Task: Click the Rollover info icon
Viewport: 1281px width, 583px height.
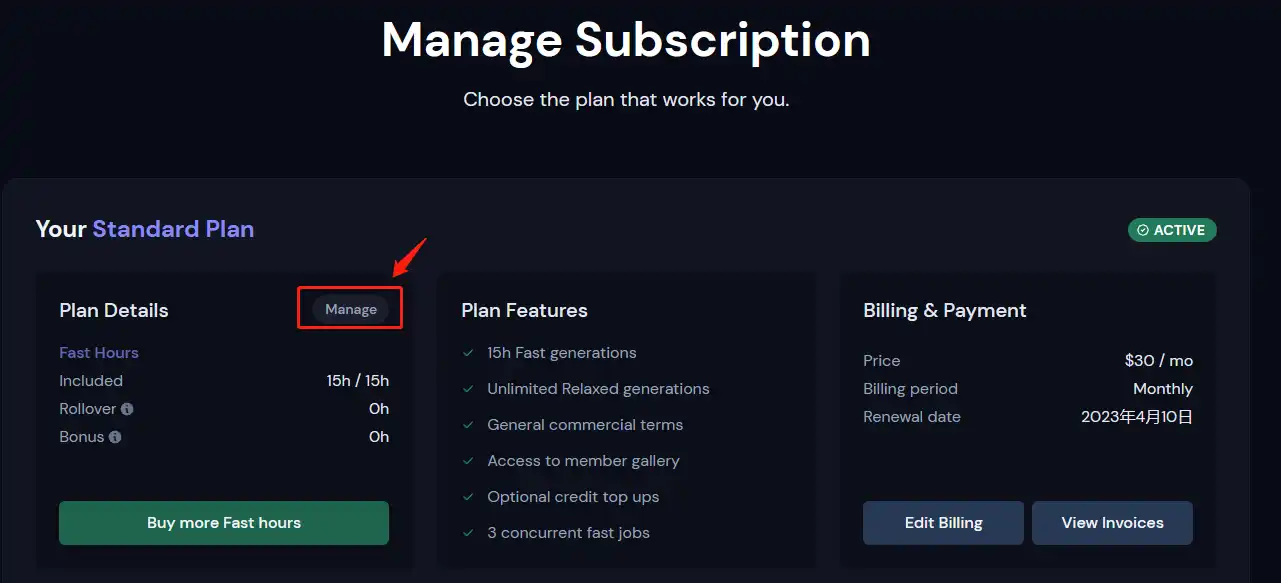Action: [x=127, y=409]
